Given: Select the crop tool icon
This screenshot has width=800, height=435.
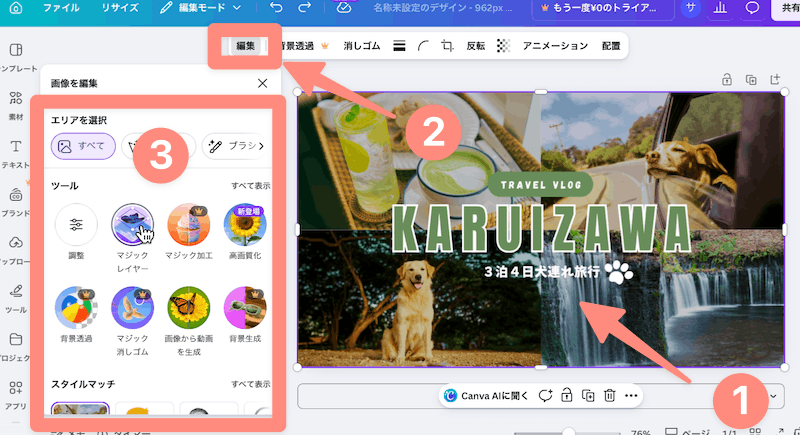Looking at the screenshot, I should pyautogui.click(x=447, y=46).
